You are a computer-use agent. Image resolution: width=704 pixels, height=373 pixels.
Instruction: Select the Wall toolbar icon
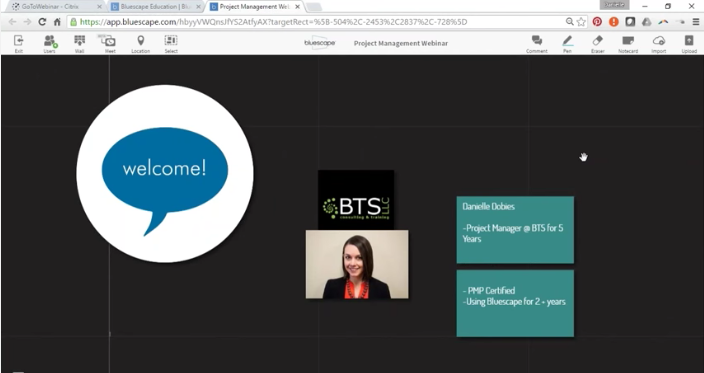(79, 41)
